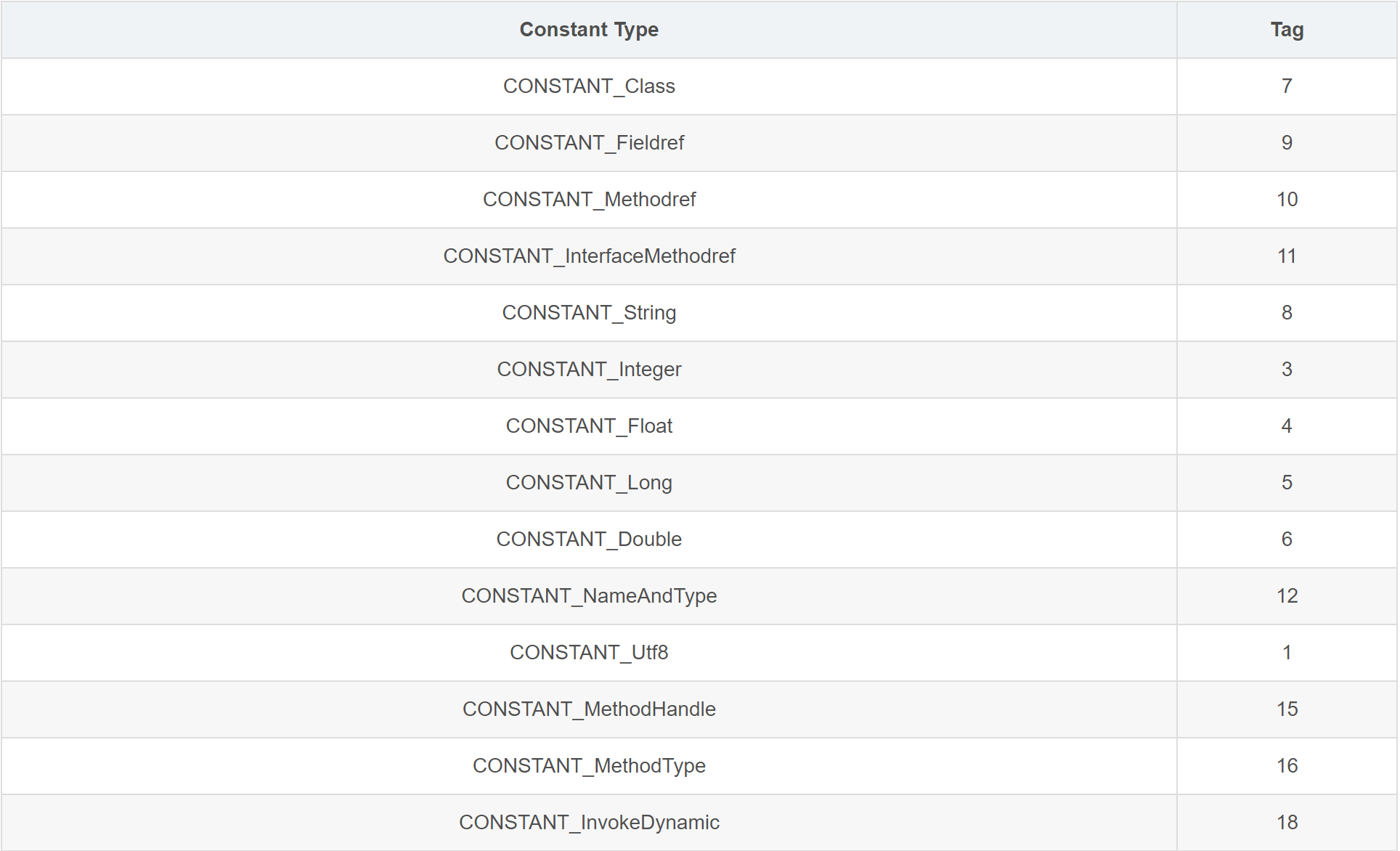Click tag value 15 for CONSTANT_MethodHandle
This screenshot has height=851, width=1400.
(x=1287, y=709)
